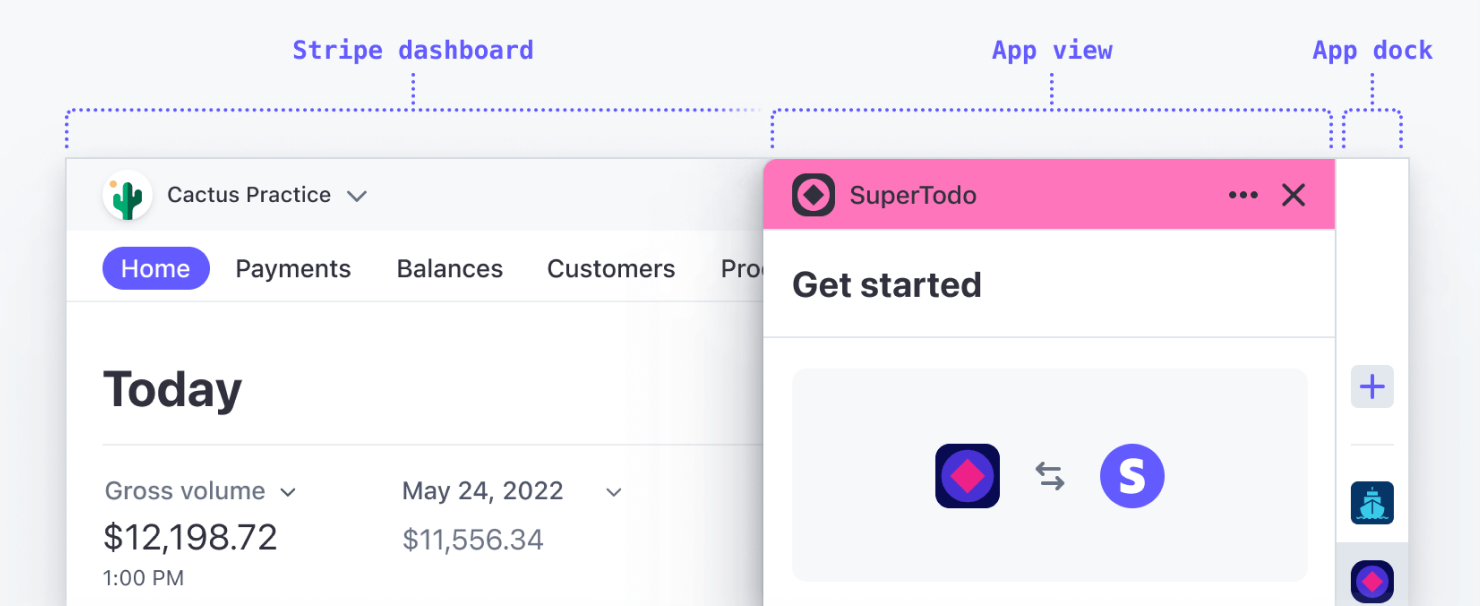Select the Home tab
The width and height of the screenshot is (1480, 606).
click(156, 269)
